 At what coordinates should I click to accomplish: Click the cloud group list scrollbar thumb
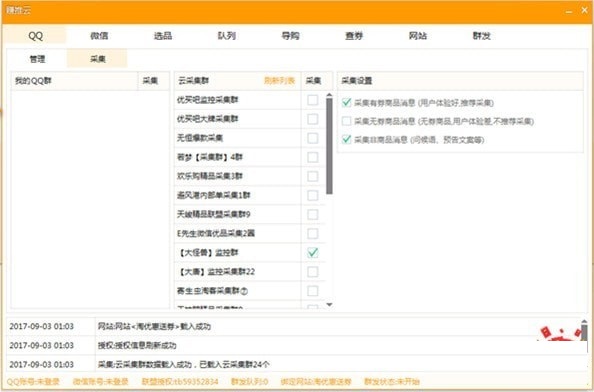pyautogui.click(x=329, y=146)
